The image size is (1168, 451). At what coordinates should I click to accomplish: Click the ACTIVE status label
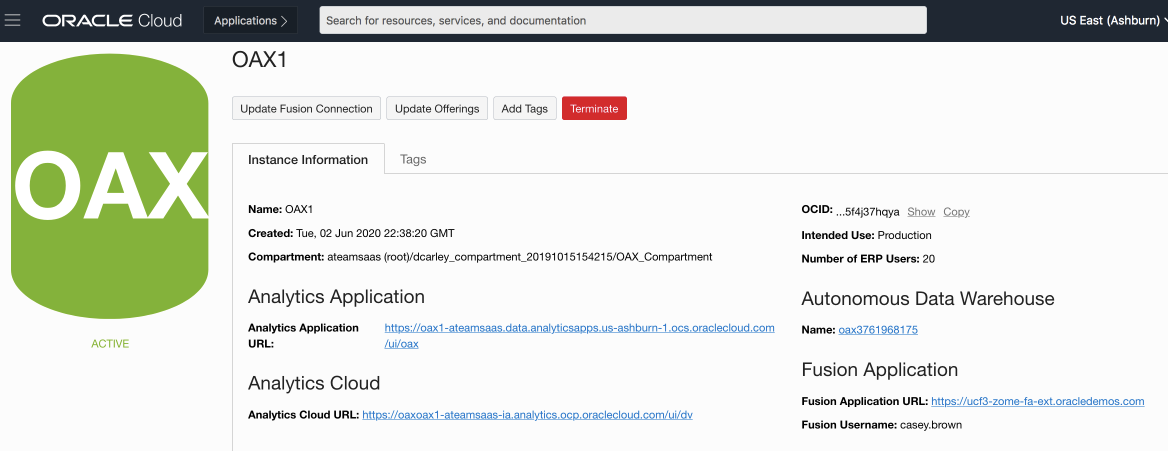click(x=110, y=344)
